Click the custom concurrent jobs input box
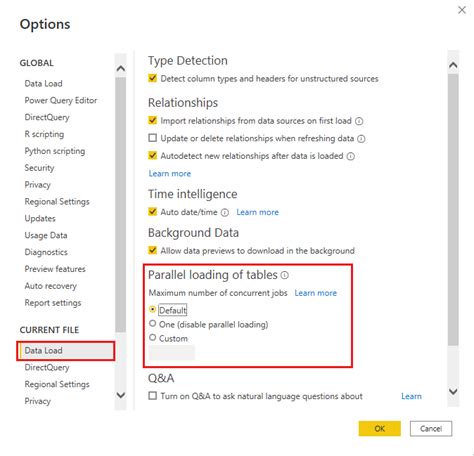The image size is (474, 456). (x=172, y=353)
